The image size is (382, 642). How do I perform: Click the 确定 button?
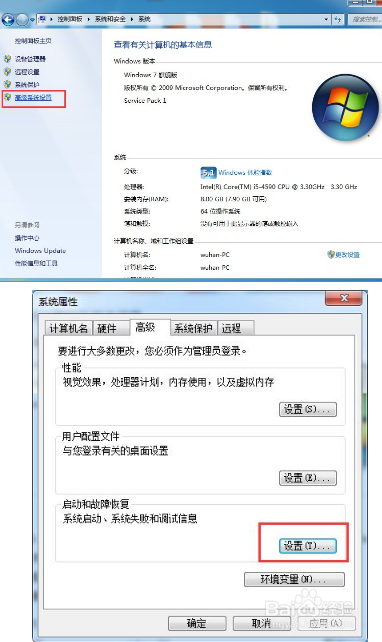coord(197,624)
